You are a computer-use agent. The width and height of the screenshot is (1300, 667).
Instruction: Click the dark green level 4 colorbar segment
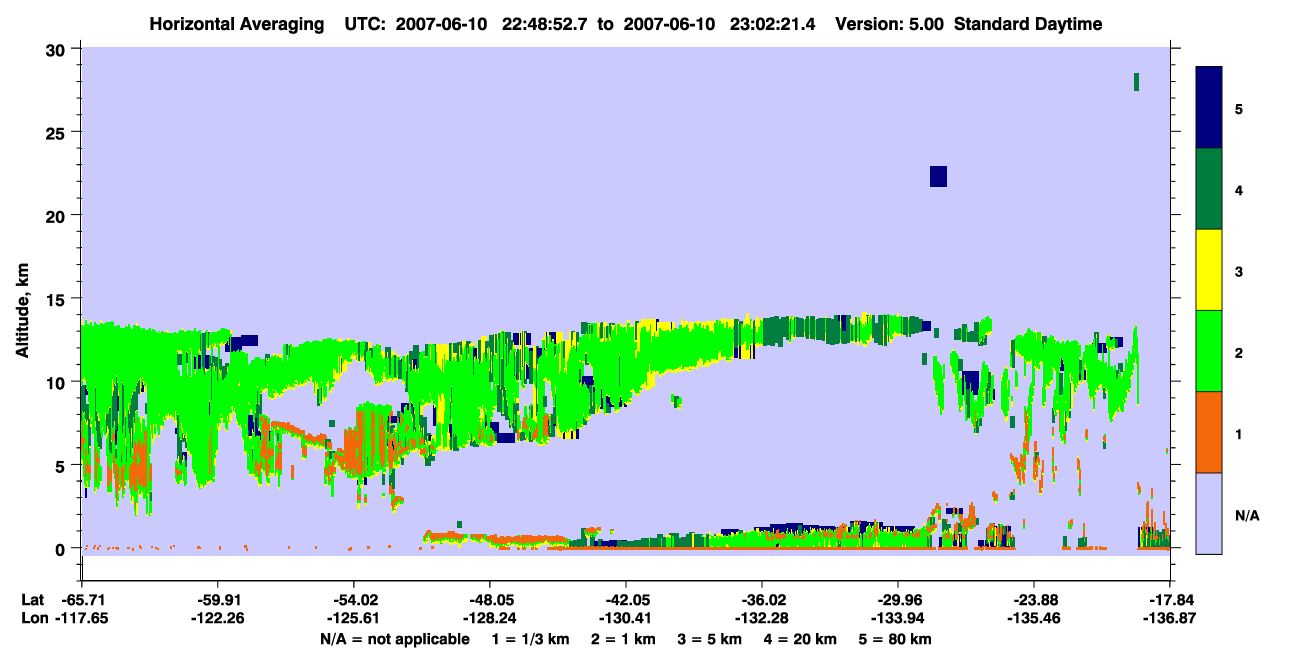point(1209,189)
